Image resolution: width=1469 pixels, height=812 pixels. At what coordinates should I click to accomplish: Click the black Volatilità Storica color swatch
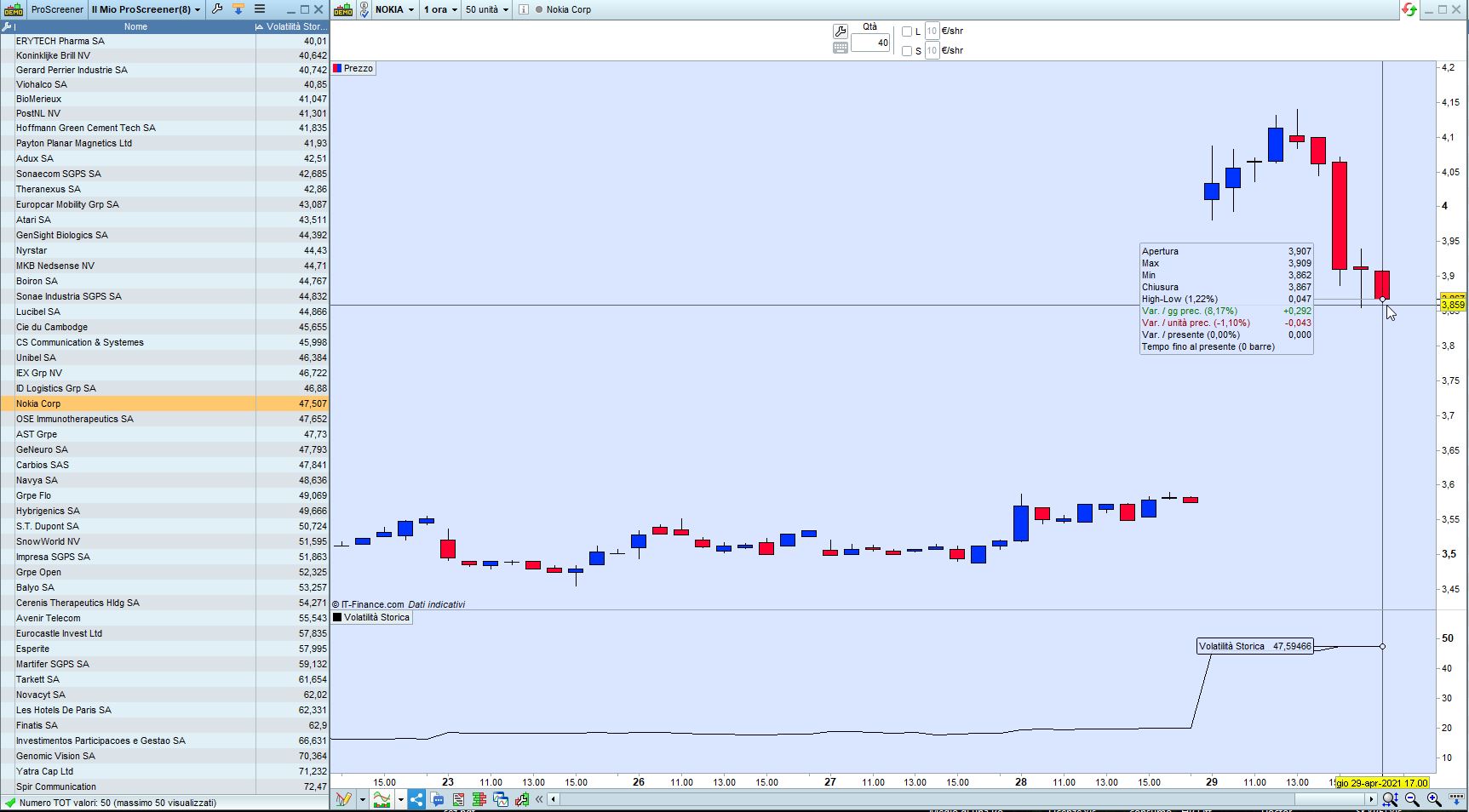[337, 617]
